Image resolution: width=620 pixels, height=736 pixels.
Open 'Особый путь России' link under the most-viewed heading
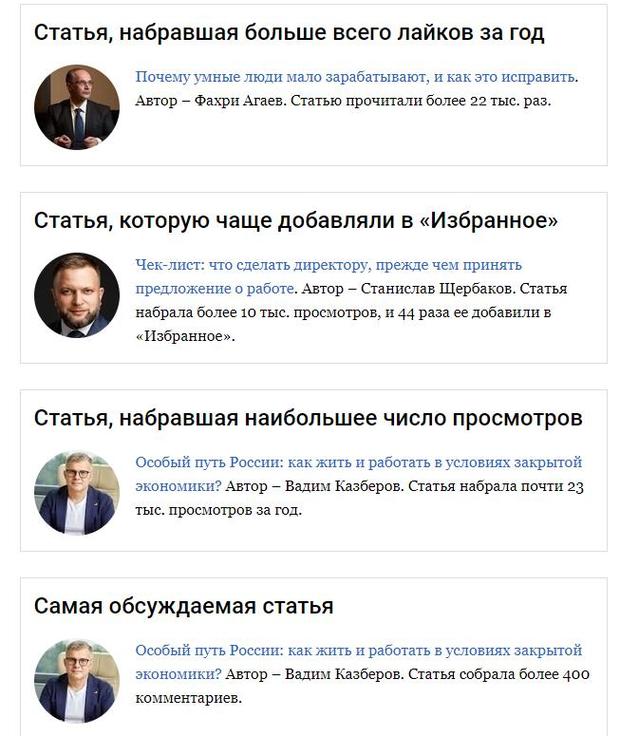[x=359, y=462]
